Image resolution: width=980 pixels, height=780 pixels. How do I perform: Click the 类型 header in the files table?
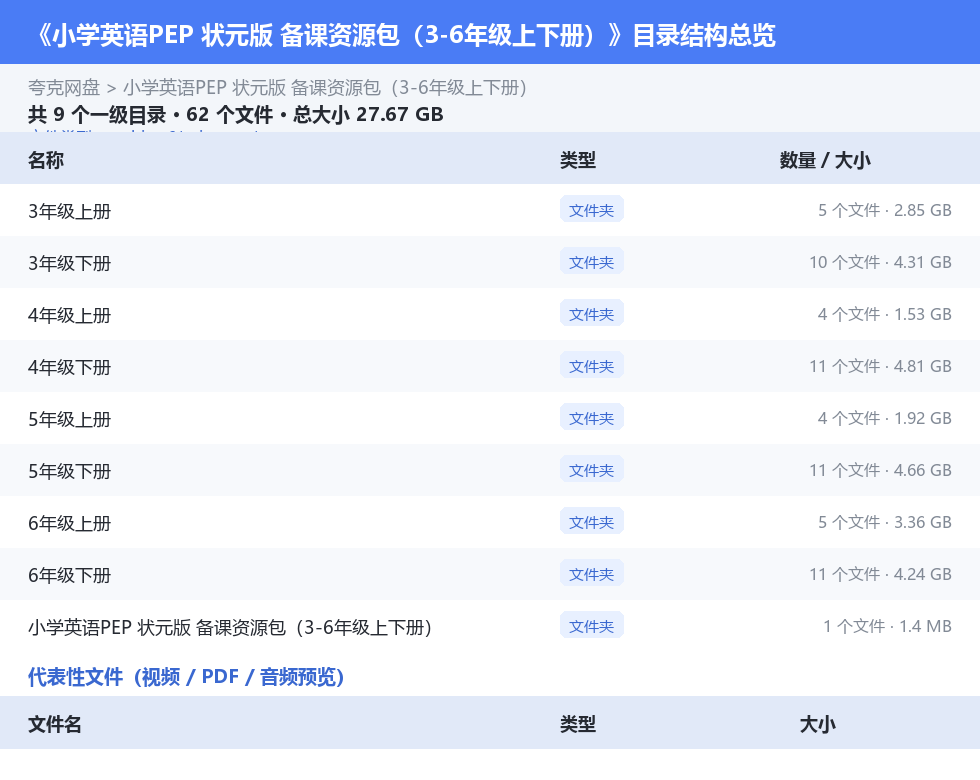pos(578,724)
